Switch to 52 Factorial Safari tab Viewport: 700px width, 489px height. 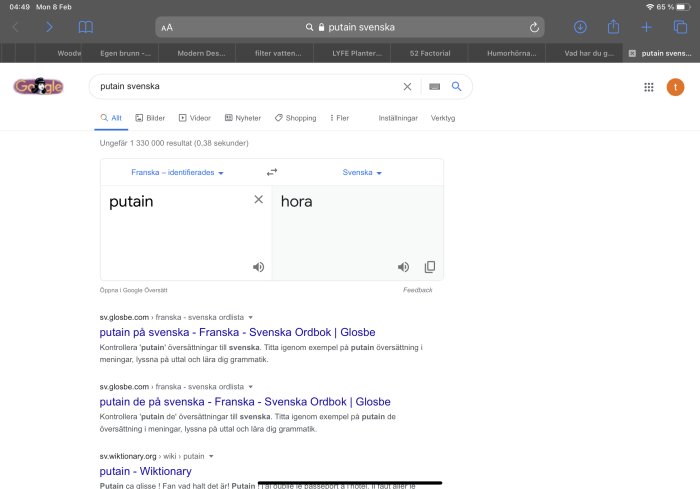(430, 53)
